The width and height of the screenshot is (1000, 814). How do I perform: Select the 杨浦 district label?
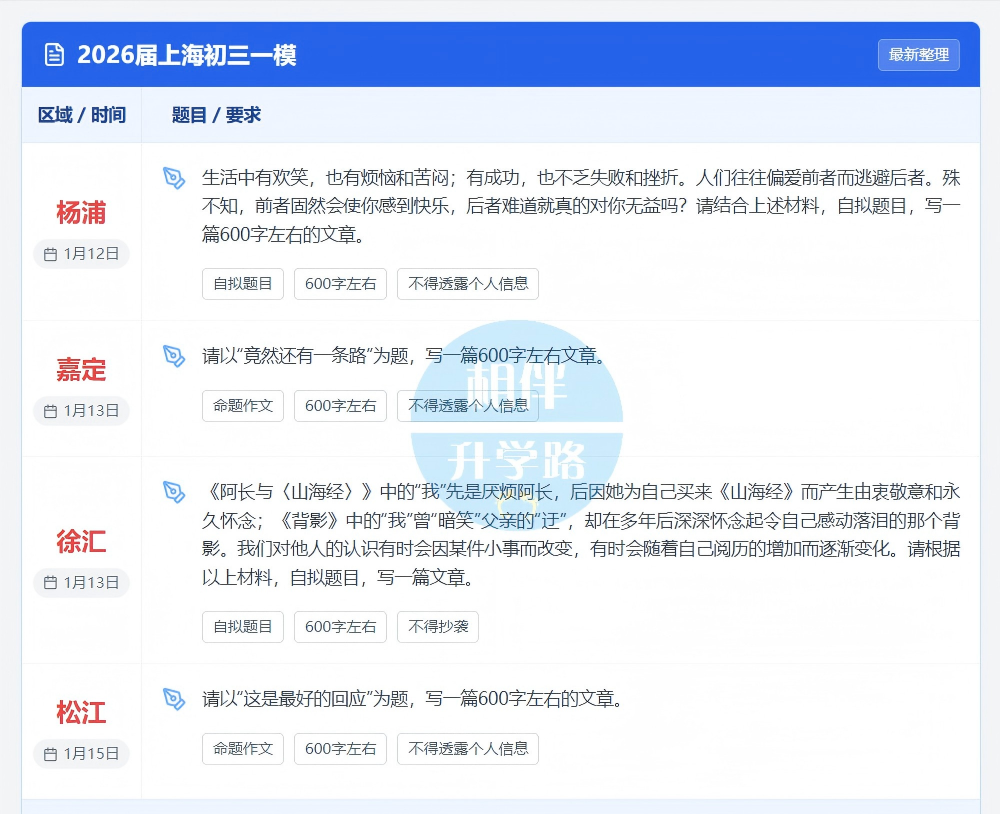[x=79, y=213]
